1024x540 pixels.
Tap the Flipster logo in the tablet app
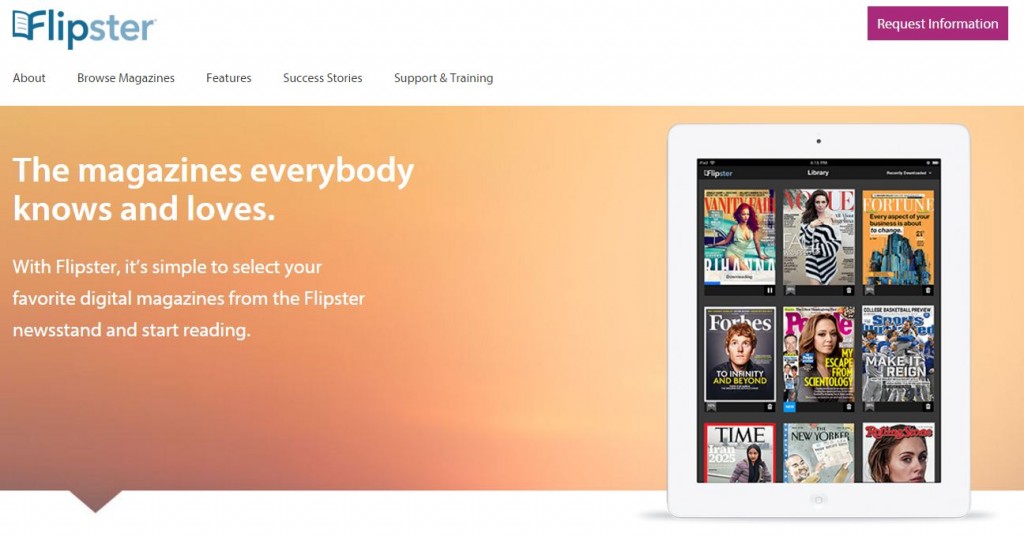coord(718,173)
